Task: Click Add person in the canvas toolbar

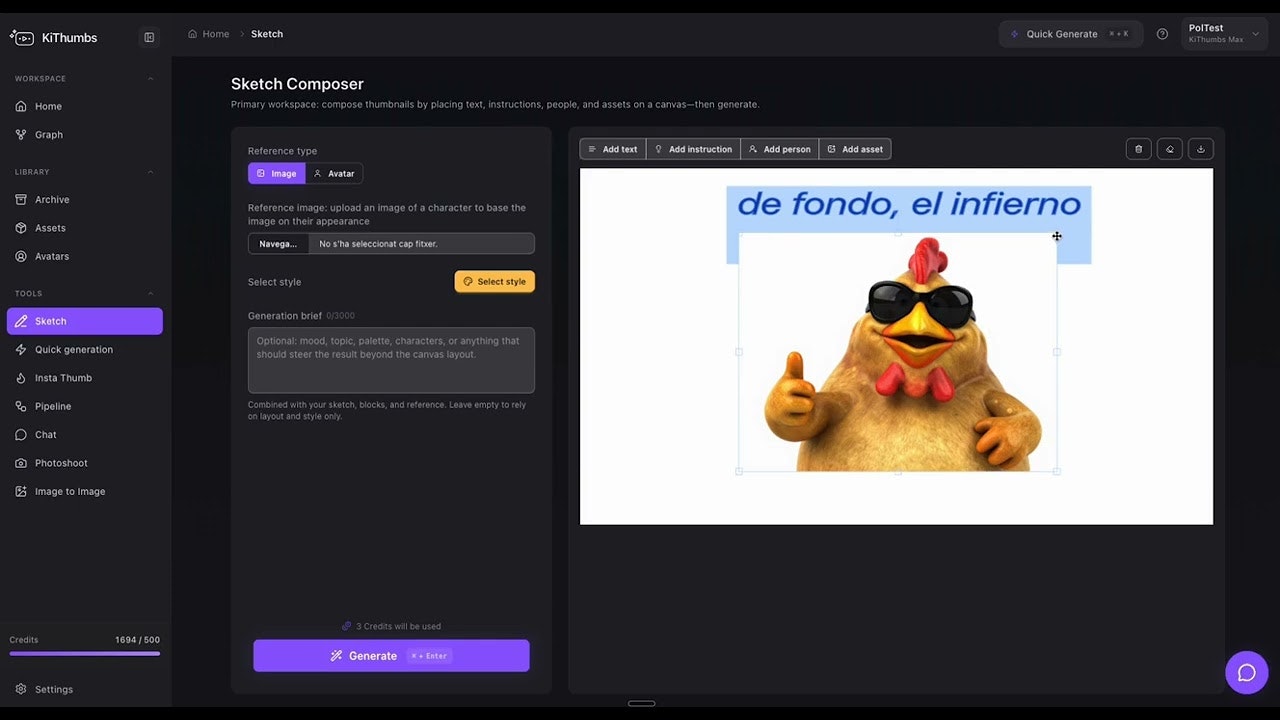Action: tap(780, 149)
